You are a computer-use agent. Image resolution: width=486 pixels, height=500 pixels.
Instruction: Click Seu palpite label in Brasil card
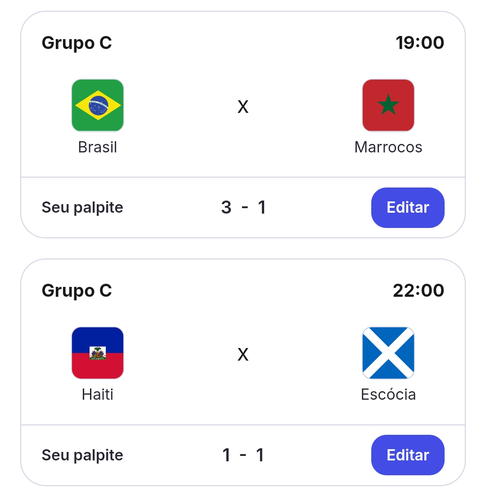click(x=82, y=208)
